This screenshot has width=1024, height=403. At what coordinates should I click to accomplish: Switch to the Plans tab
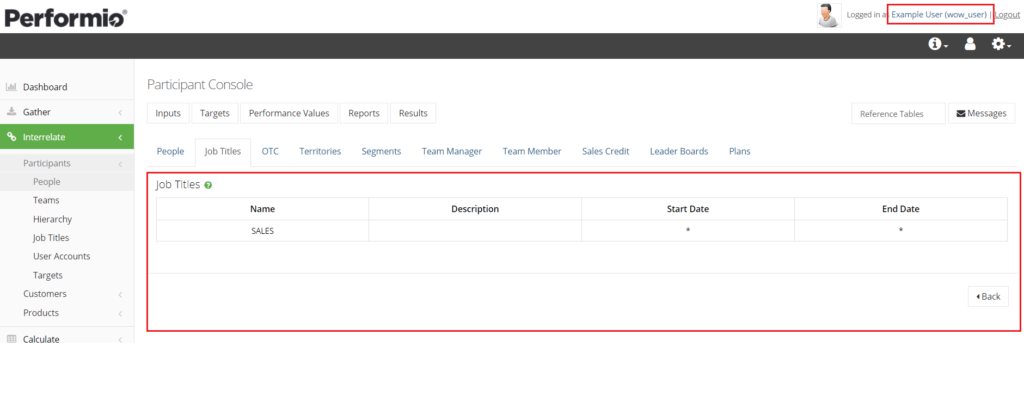(x=740, y=151)
